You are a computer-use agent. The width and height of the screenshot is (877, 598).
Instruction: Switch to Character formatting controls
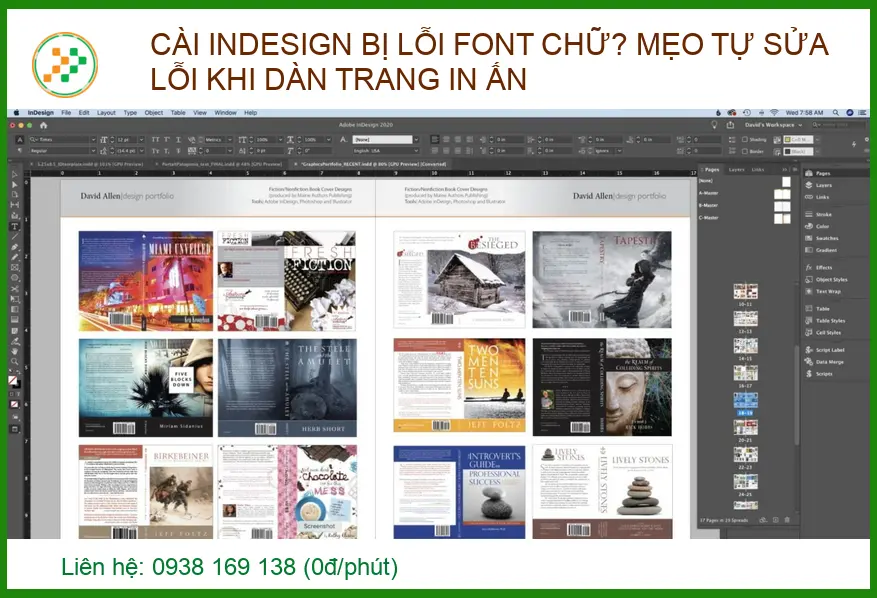click(20, 139)
